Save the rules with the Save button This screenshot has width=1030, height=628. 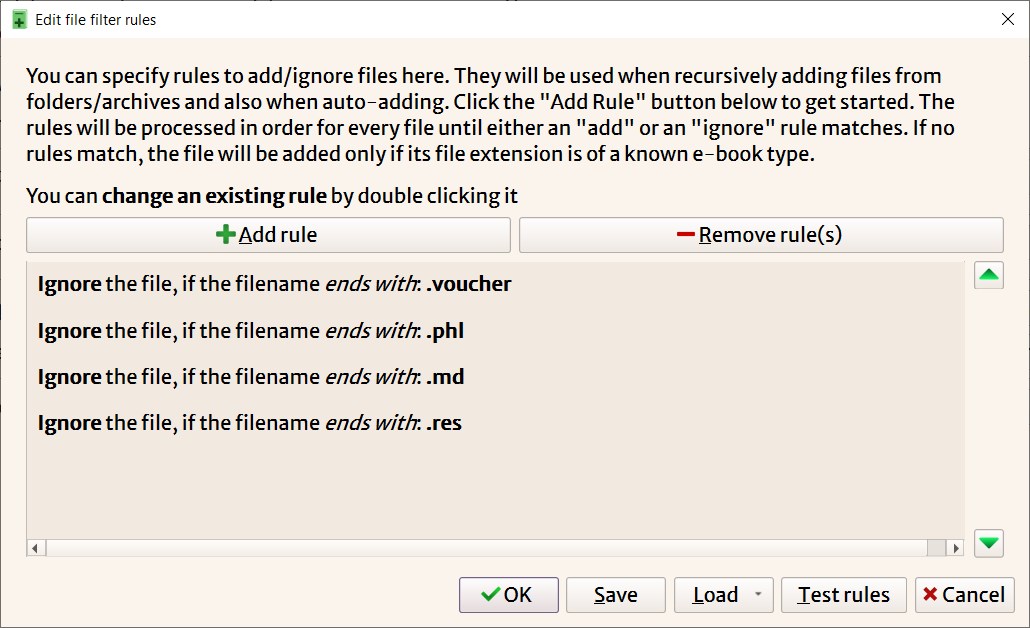point(615,595)
